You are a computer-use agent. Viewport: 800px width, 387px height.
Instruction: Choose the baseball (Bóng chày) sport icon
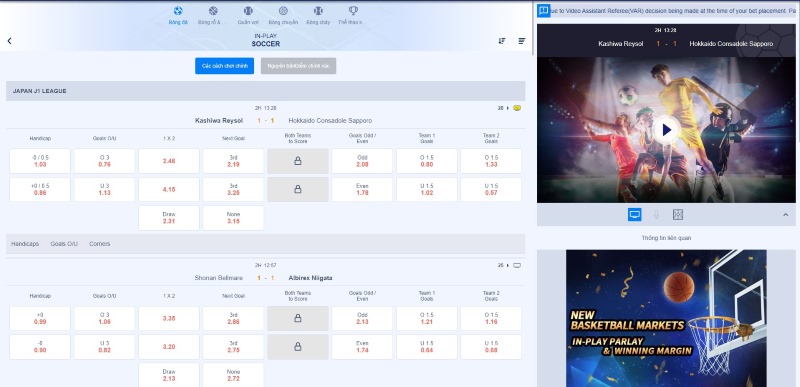(x=318, y=11)
